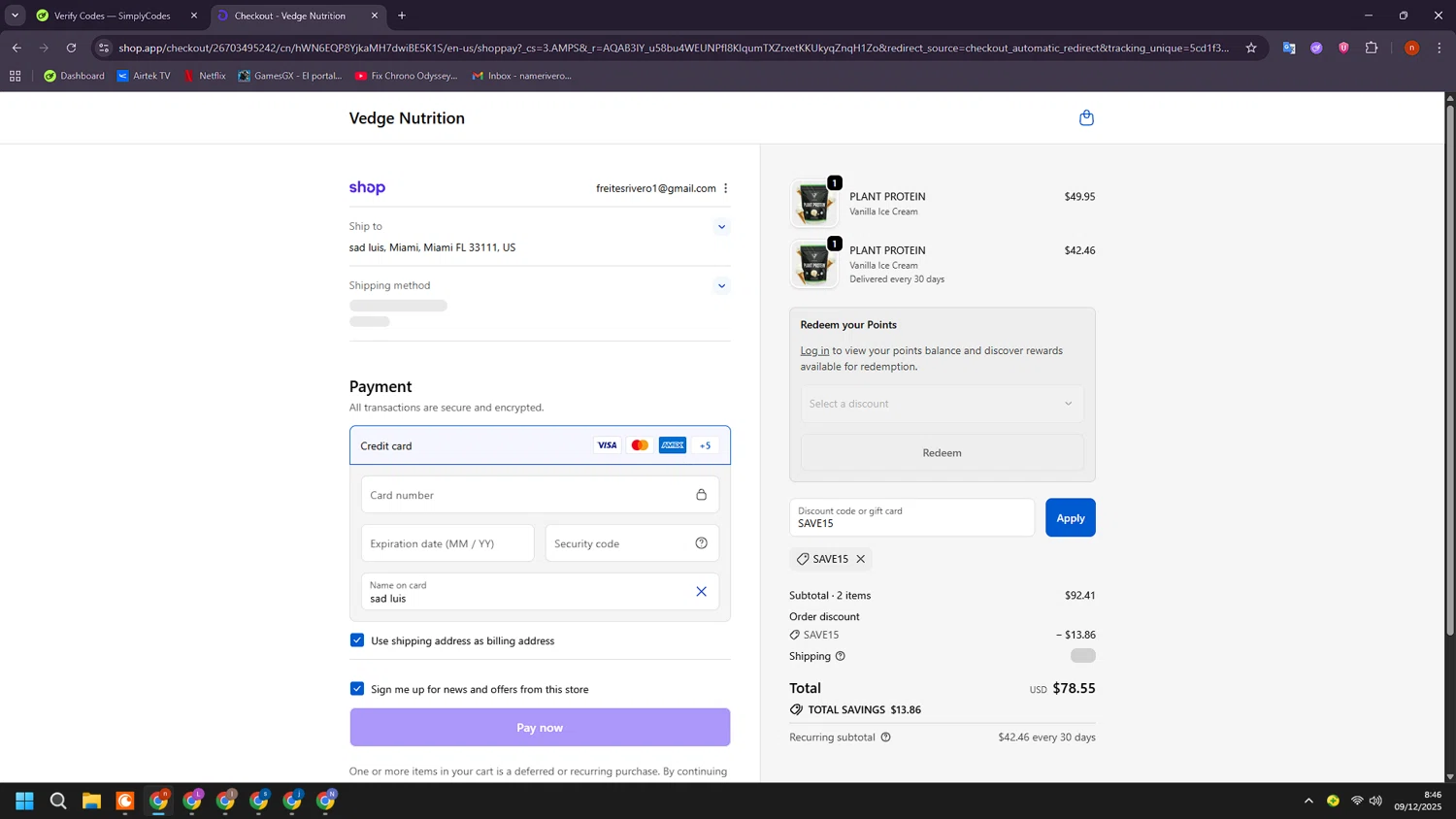Clear the Name on card field
Image resolution: width=1456 pixels, height=819 pixels.
tap(701, 592)
